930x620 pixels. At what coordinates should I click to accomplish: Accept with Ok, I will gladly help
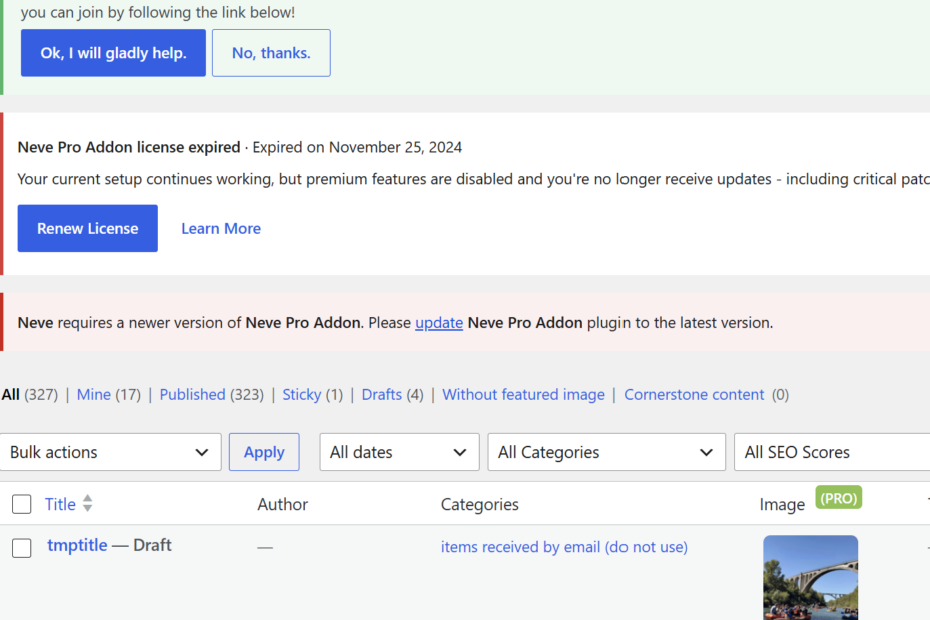tap(113, 53)
